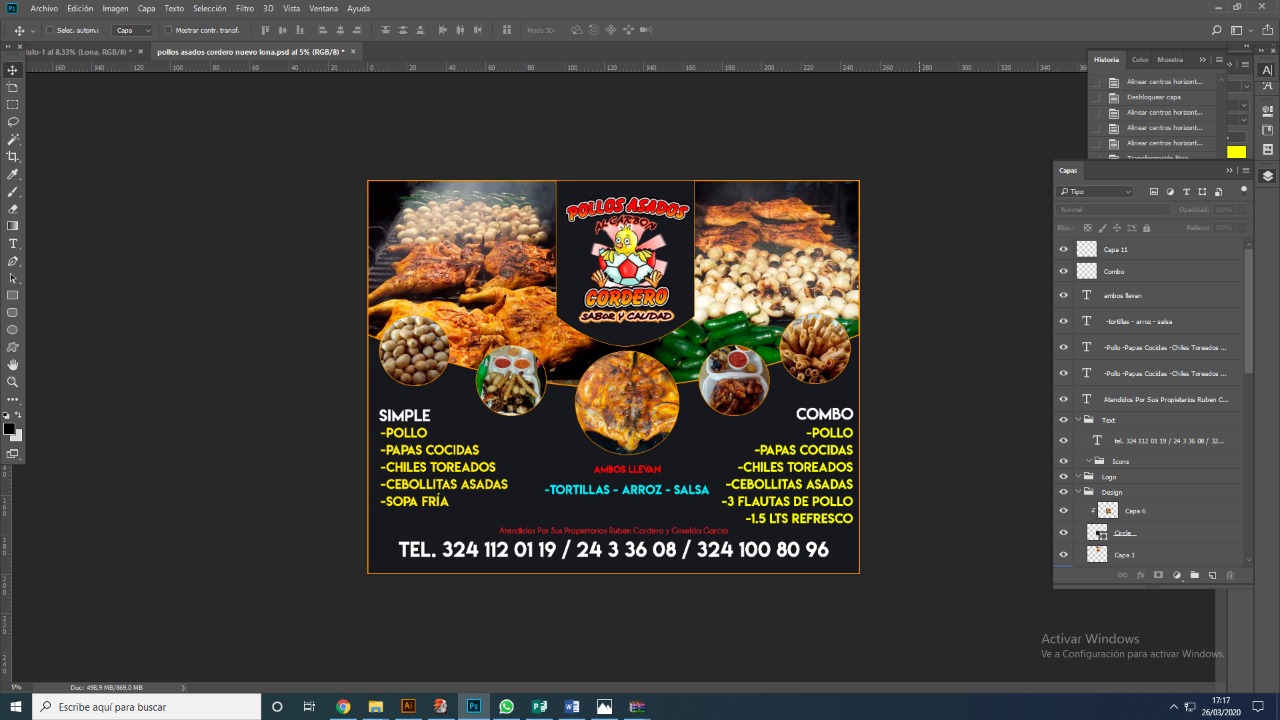Switch to the Muestra panel tab
The width and height of the screenshot is (1280, 720).
(x=1170, y=59)
